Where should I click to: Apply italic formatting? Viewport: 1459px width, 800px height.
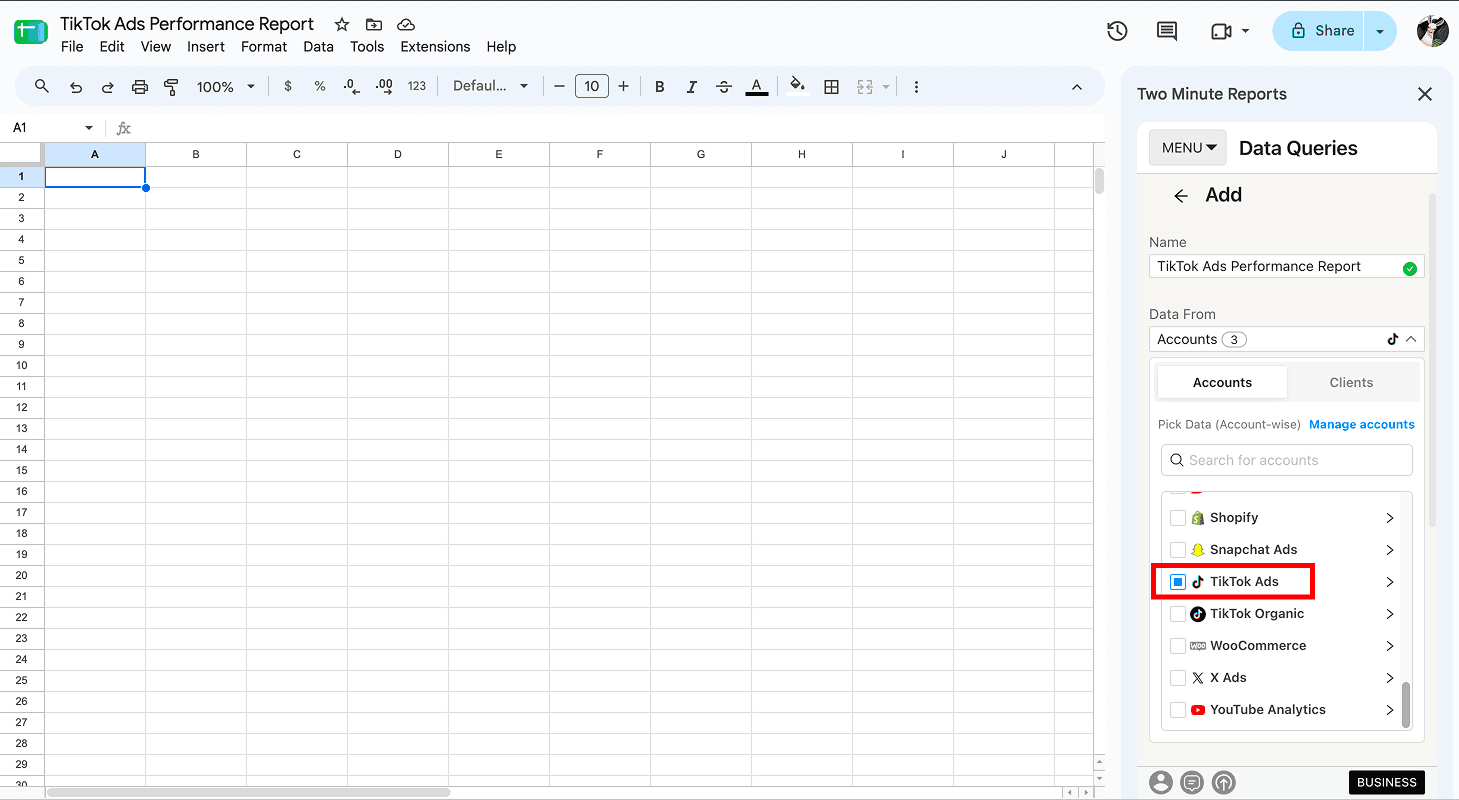coord(692,87)
